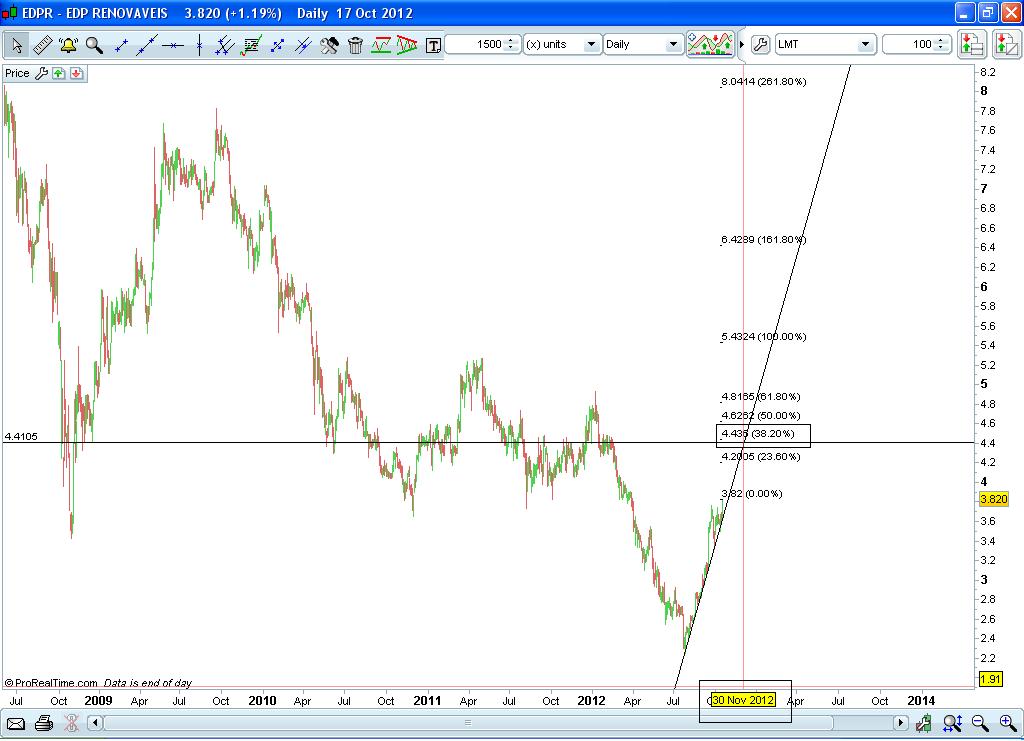This screenshot has width=1024, height=741.
Task: Click the zoom out magnifier icon
Action: click(980, 723)
